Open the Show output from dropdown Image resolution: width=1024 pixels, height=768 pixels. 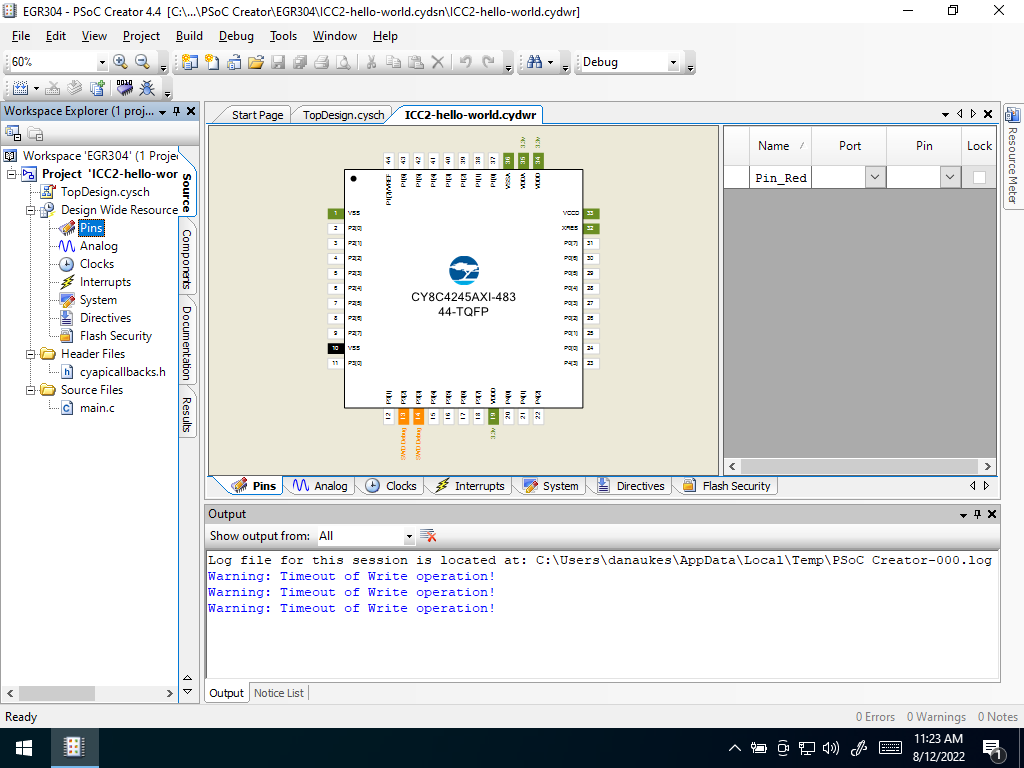tap(409, 537)
